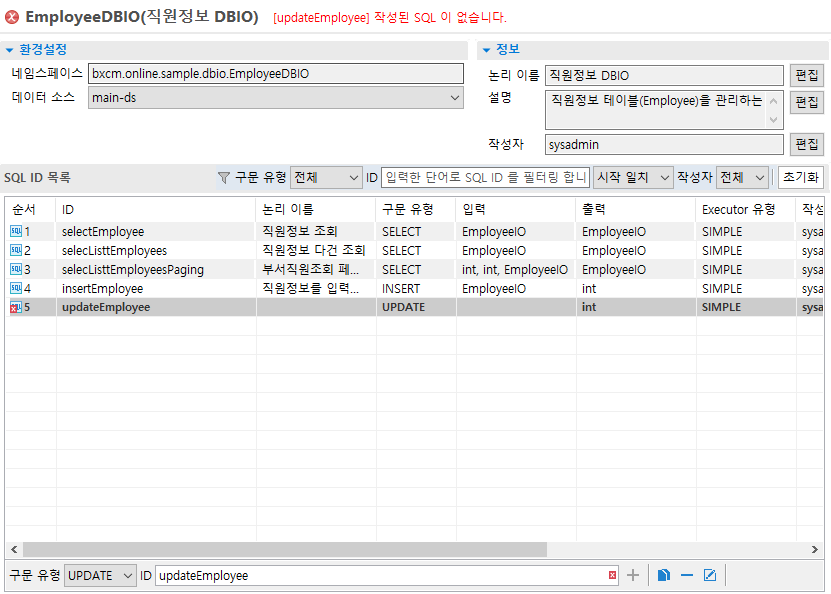831x594 pixels.
Task: Click the copy SQL ID icon
Action: (x=664, y=575)
